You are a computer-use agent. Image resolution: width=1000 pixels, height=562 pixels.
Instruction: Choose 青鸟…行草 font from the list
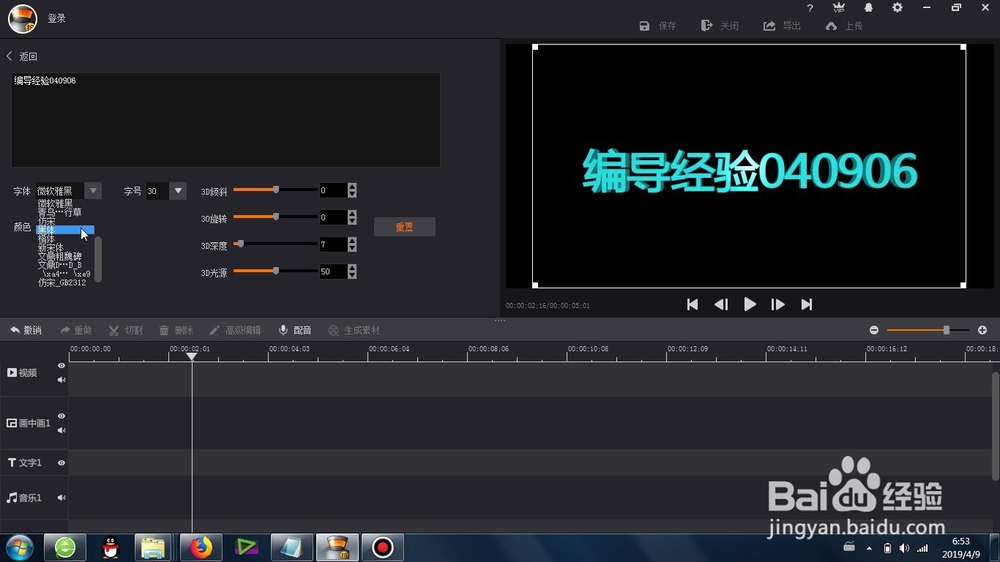point(59,212)
